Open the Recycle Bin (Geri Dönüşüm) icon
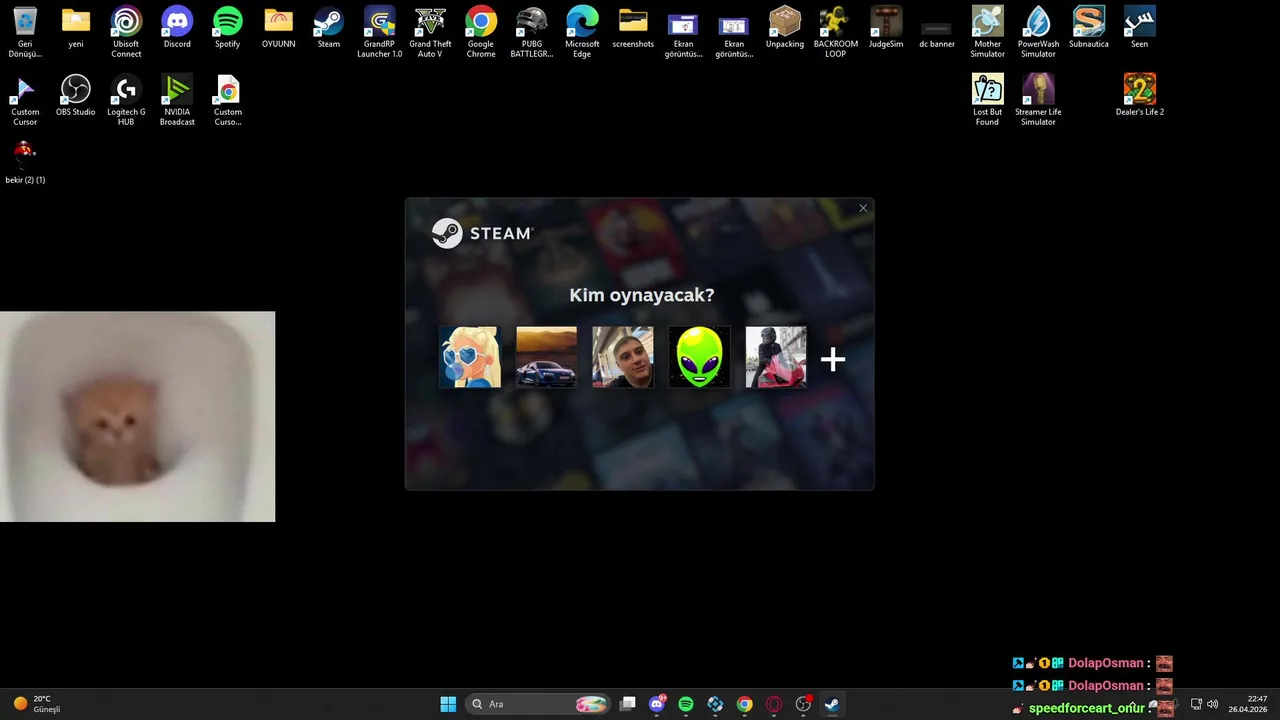Screen dimensions: 1280x720 [25, 32]
